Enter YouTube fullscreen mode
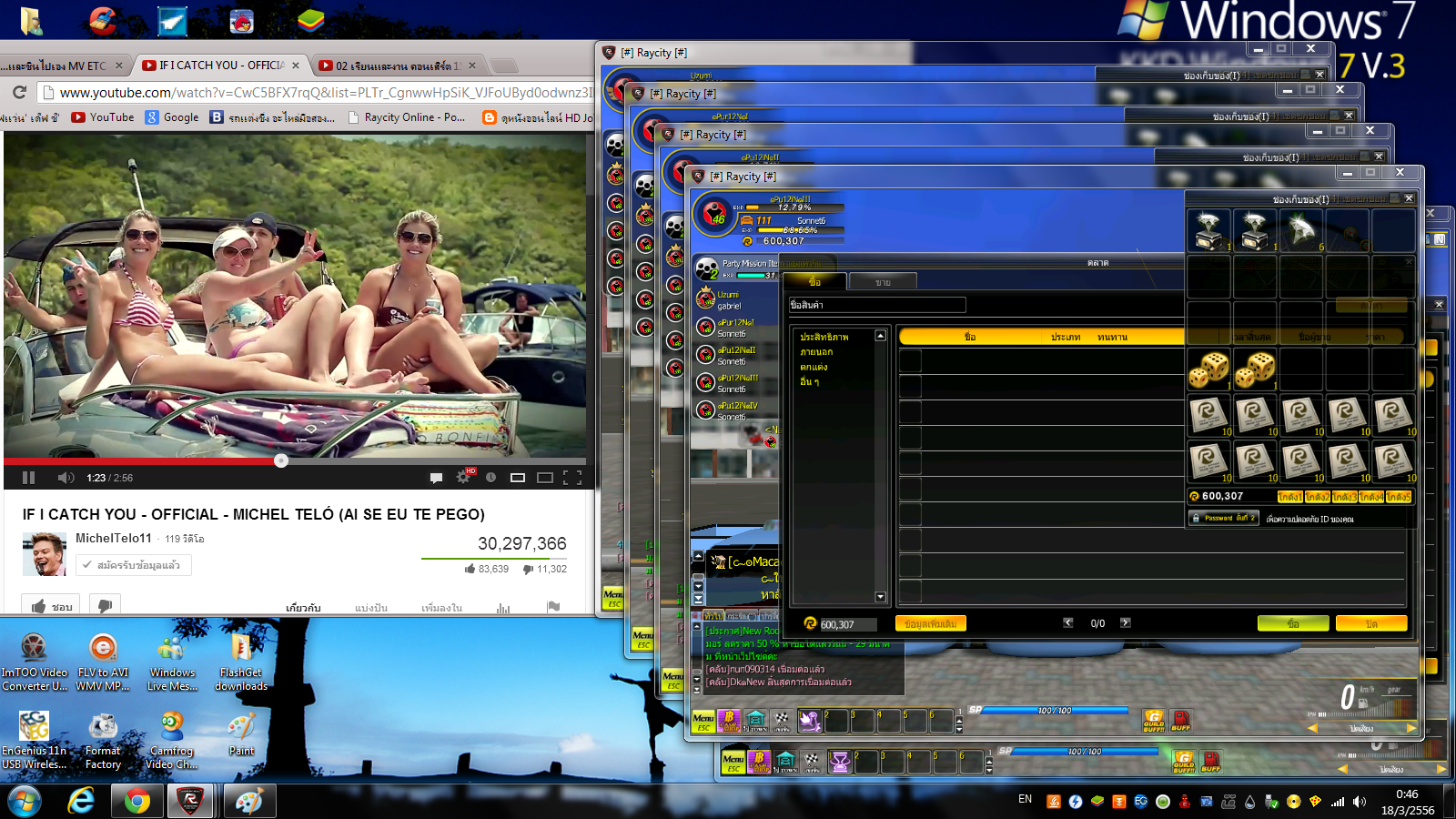The height and width of the screenshot is (819, 1456). click(572, 478)
